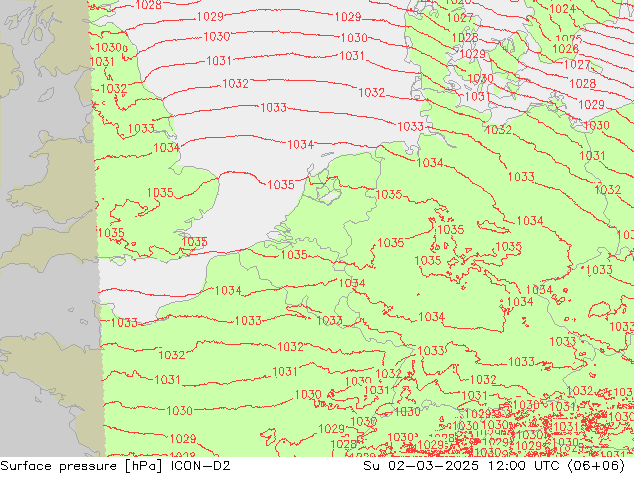This screenshot has height=490, width=634.
Task: Click the 1034 isobar label over open North Sea
Action: tap(300, 144)
